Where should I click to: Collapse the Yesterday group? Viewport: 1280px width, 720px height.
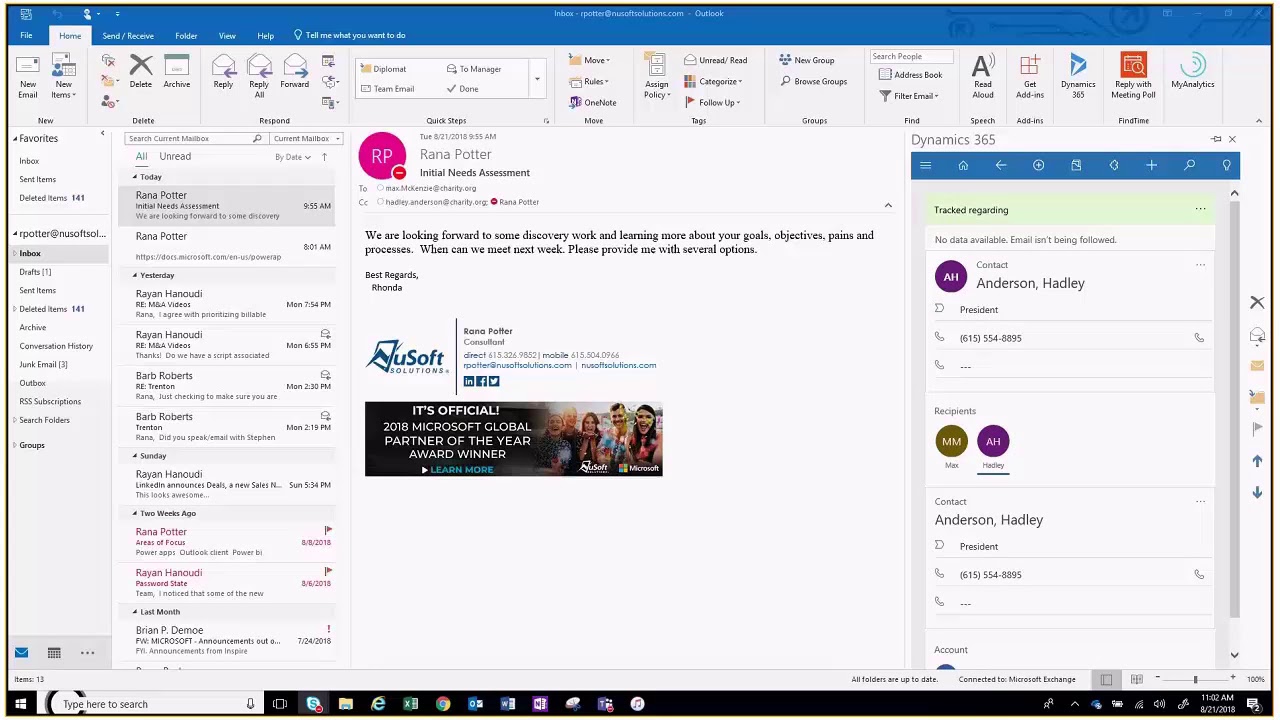click(135, 275)
